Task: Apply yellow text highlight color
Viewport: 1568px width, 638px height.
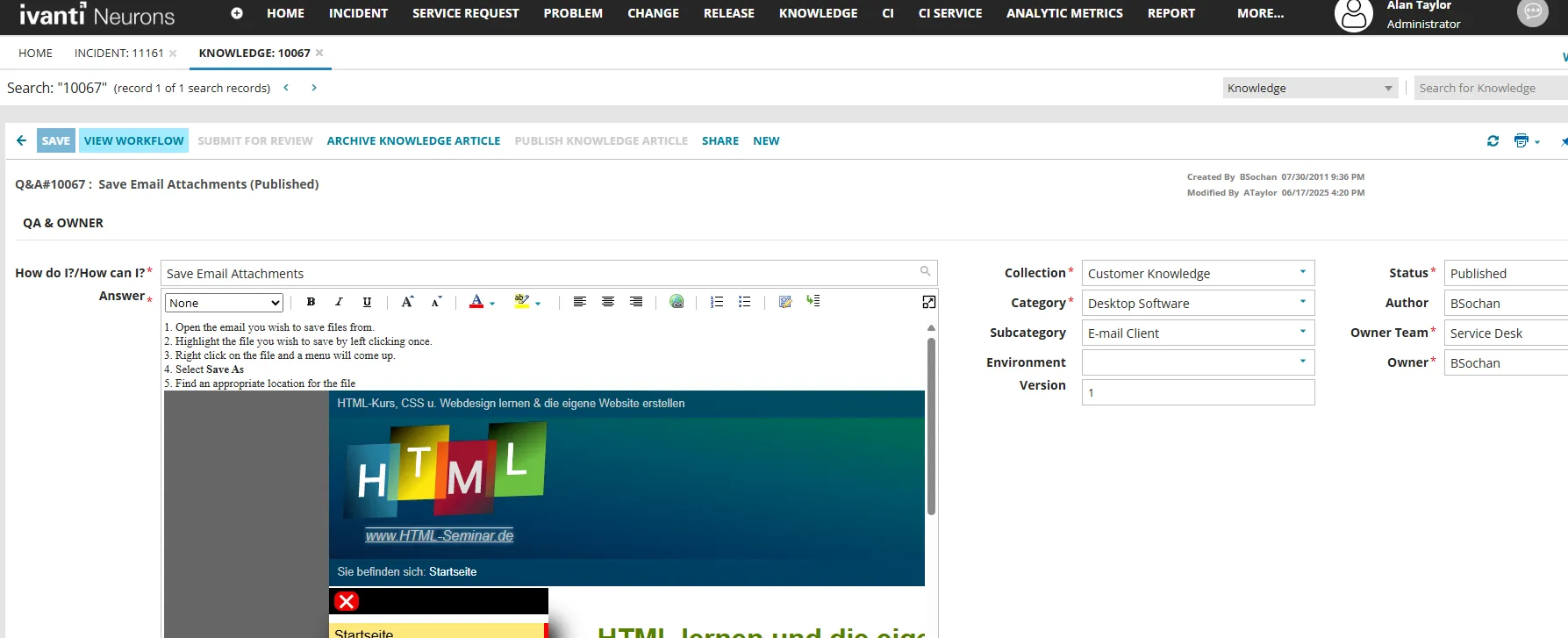Action: click(x=522, y=302)
